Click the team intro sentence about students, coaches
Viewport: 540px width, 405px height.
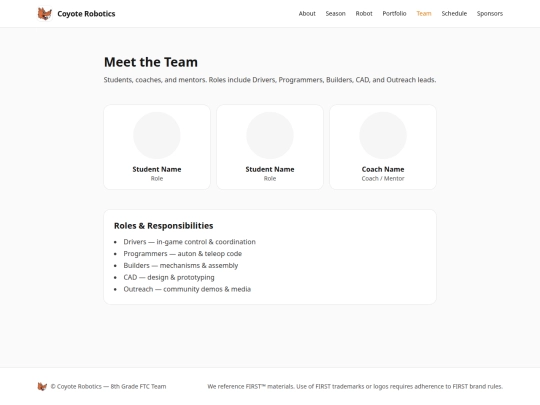(x=270, y=80)
